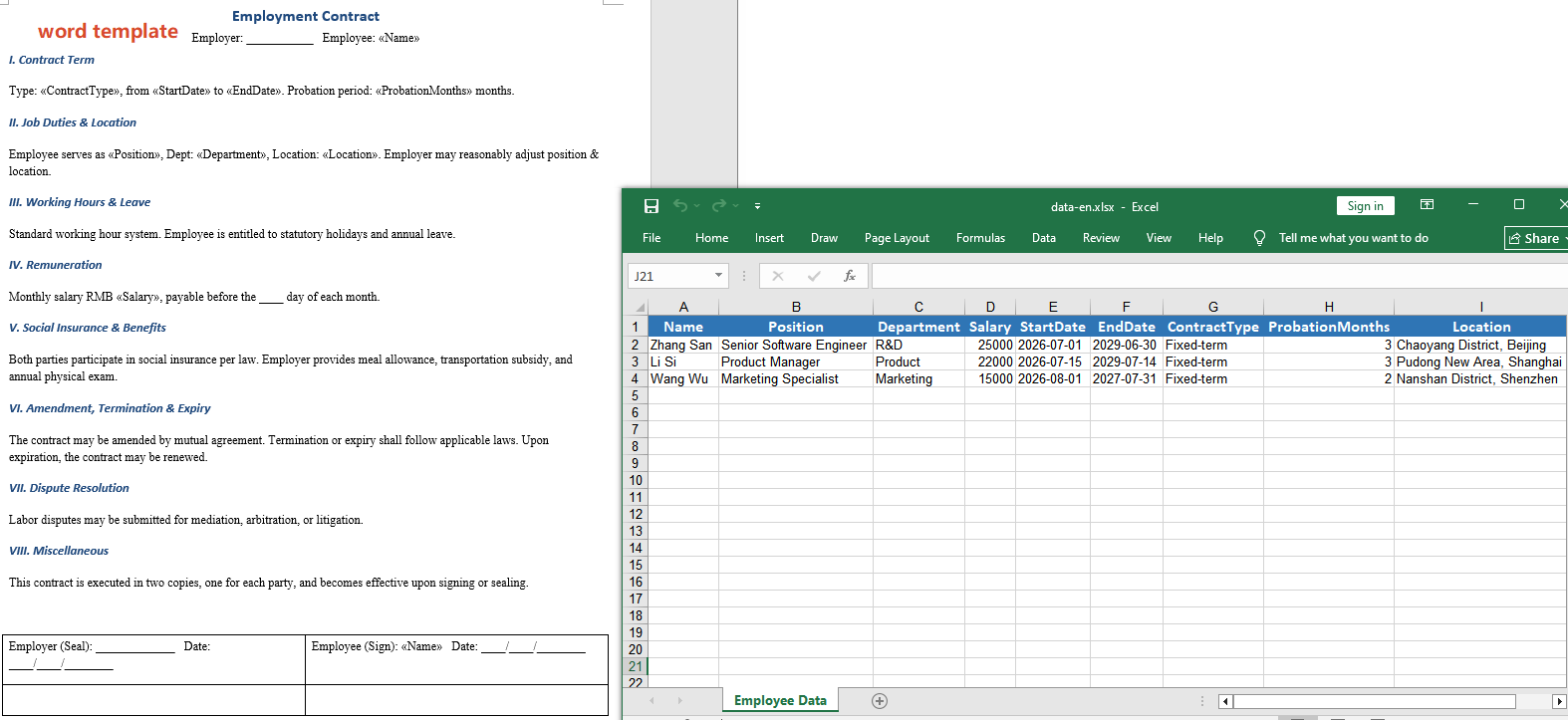The width and height of the screenshot is (1568, 720).
Task: Click the 'VII. Dispute Resolution' heading
Action: (69, 488)
